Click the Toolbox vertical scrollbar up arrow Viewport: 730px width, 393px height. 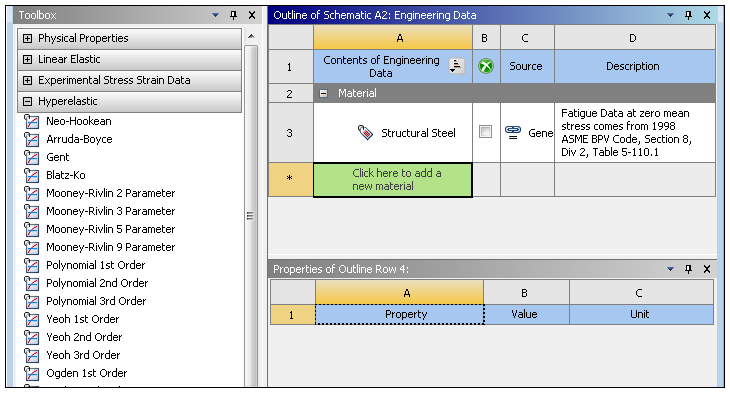click(x=251, y=36)
